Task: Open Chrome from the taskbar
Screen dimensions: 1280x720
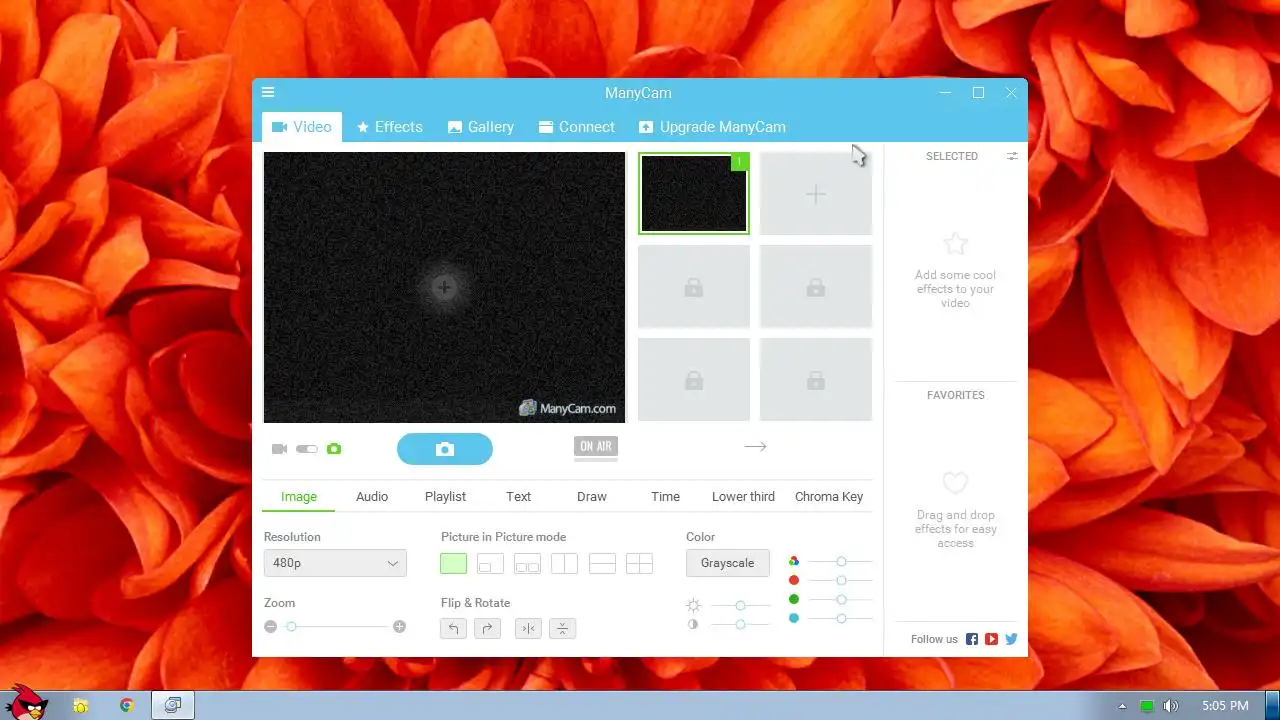Action: point(127,705)
